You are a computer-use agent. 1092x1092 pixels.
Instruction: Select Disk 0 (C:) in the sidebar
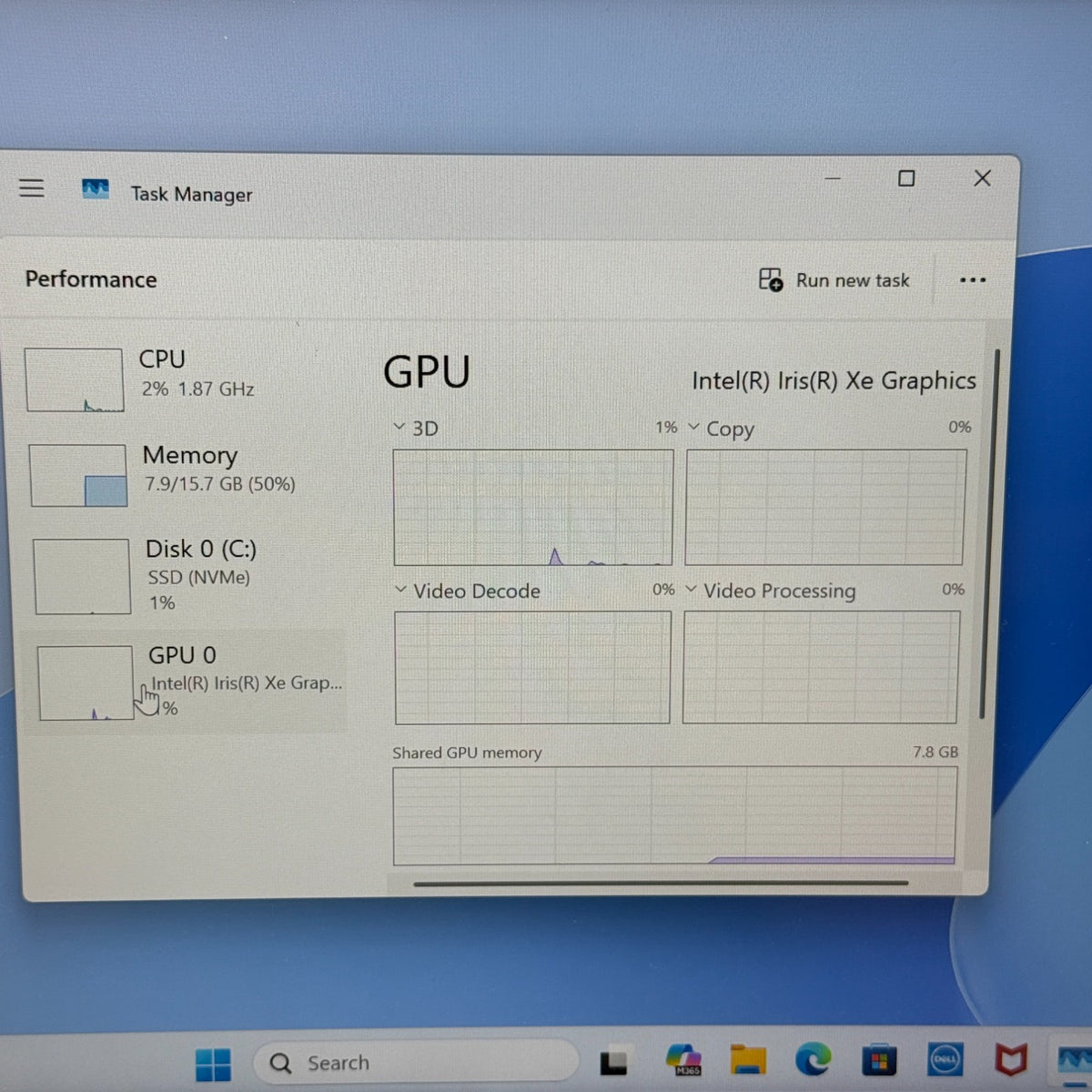187,575
